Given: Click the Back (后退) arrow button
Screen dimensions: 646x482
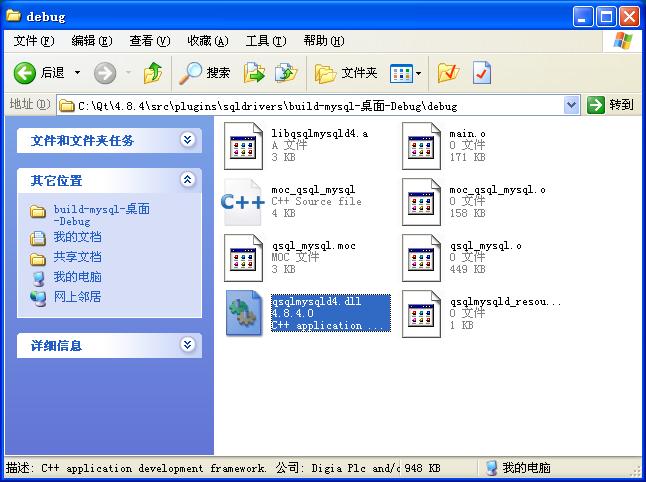Looking at the screenshot, I should [x=26, y=73].
